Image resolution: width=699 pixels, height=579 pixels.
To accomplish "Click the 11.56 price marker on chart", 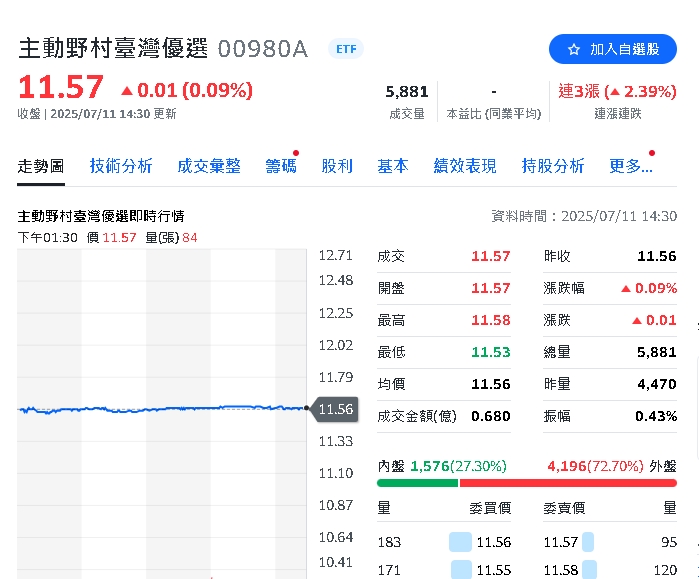I will pos(335,409).
